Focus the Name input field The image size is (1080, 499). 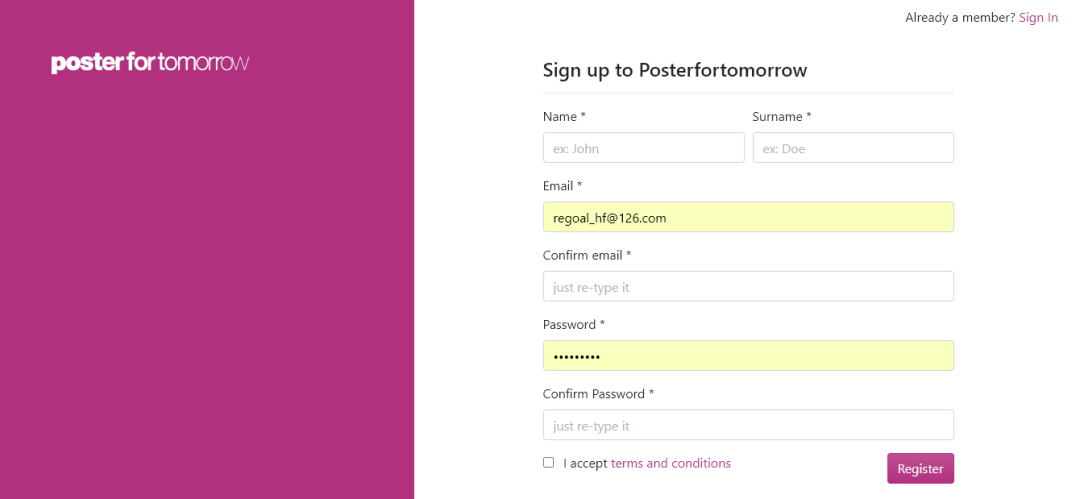pos(643,148)
